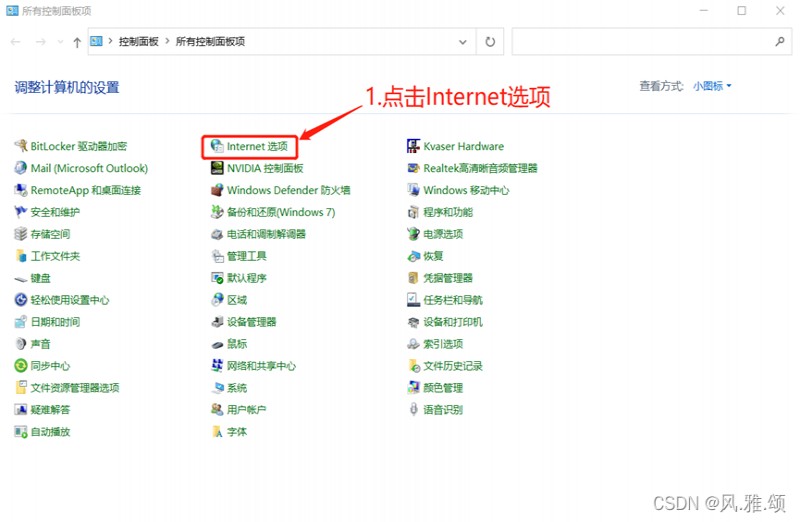Viewport: 800px width, 522px height.
Task: Open the 日期和时间 icon
Action: point(21,321)
